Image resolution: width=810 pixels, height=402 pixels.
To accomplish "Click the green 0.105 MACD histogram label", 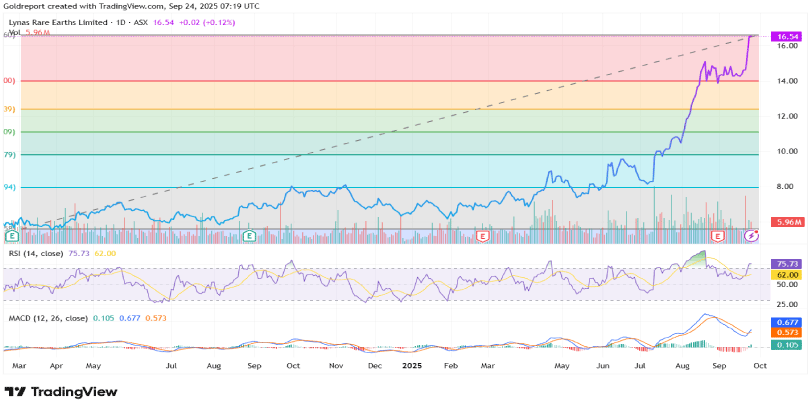I will [787, 345].
